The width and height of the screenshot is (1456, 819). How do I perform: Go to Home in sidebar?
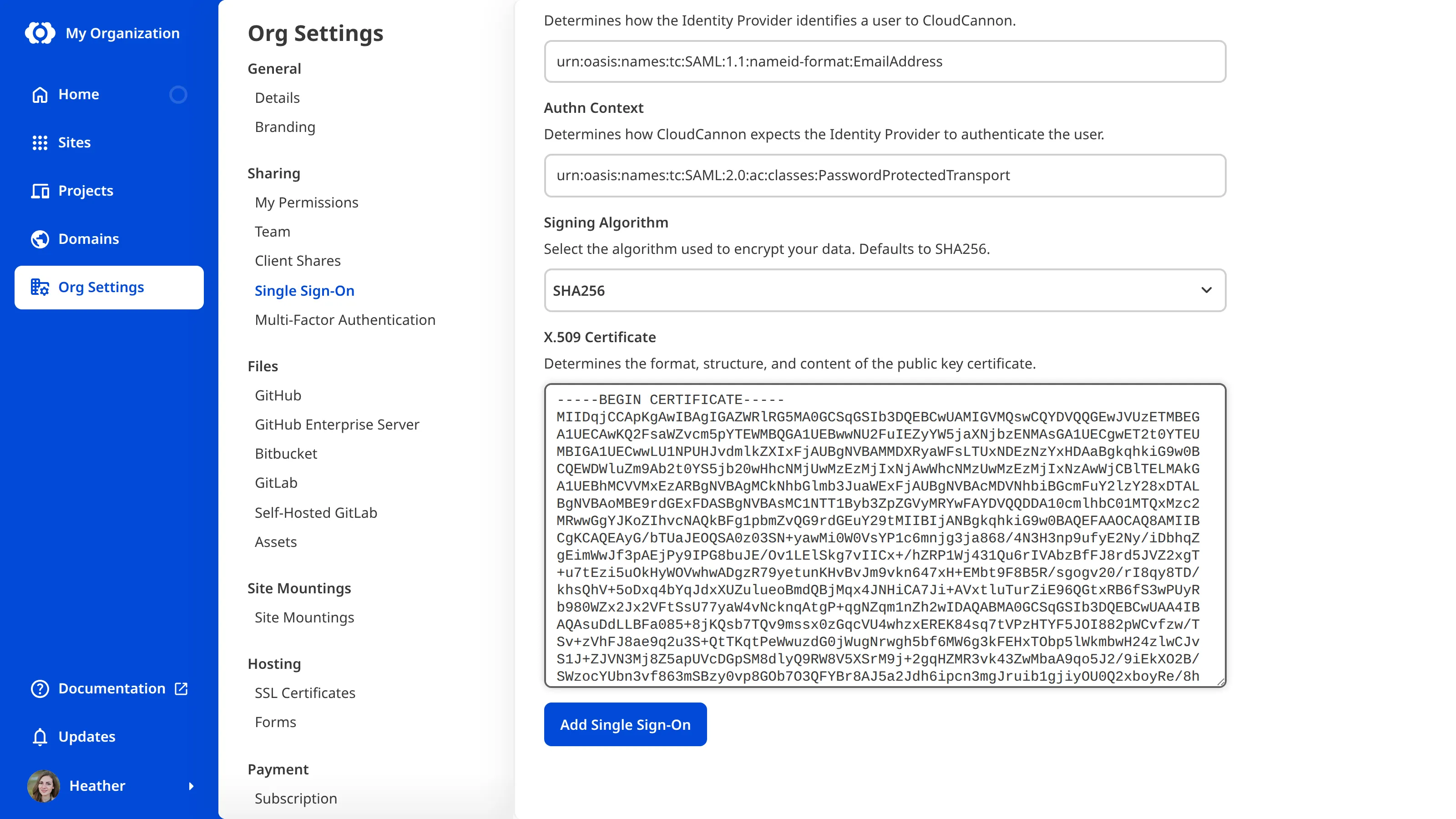point(109,94)
